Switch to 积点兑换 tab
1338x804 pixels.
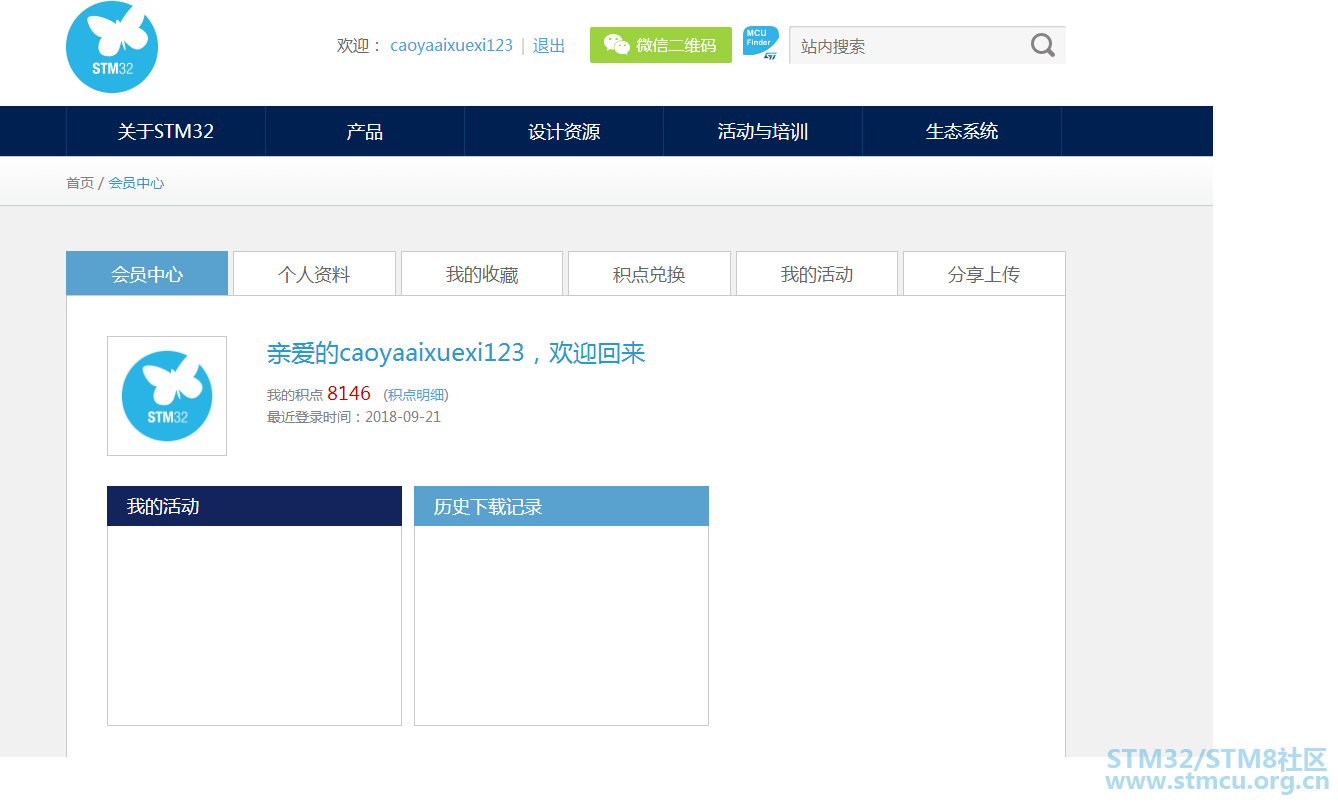point(649,274)
